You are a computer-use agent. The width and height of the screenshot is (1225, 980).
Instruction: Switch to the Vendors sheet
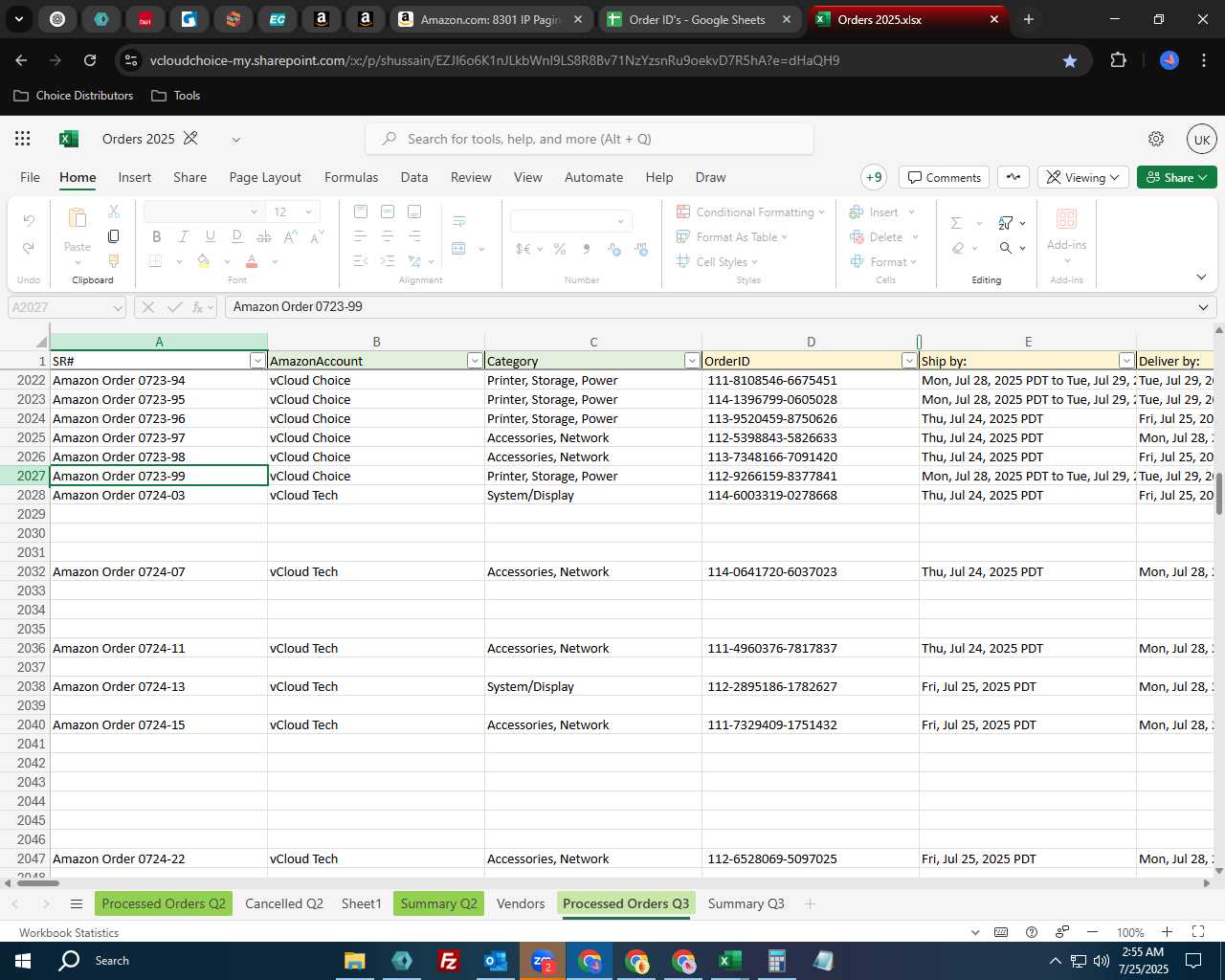coord(521,903)
